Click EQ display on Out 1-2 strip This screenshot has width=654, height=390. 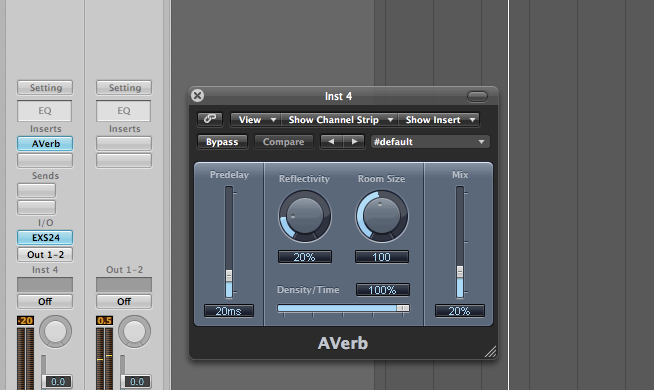123,111
